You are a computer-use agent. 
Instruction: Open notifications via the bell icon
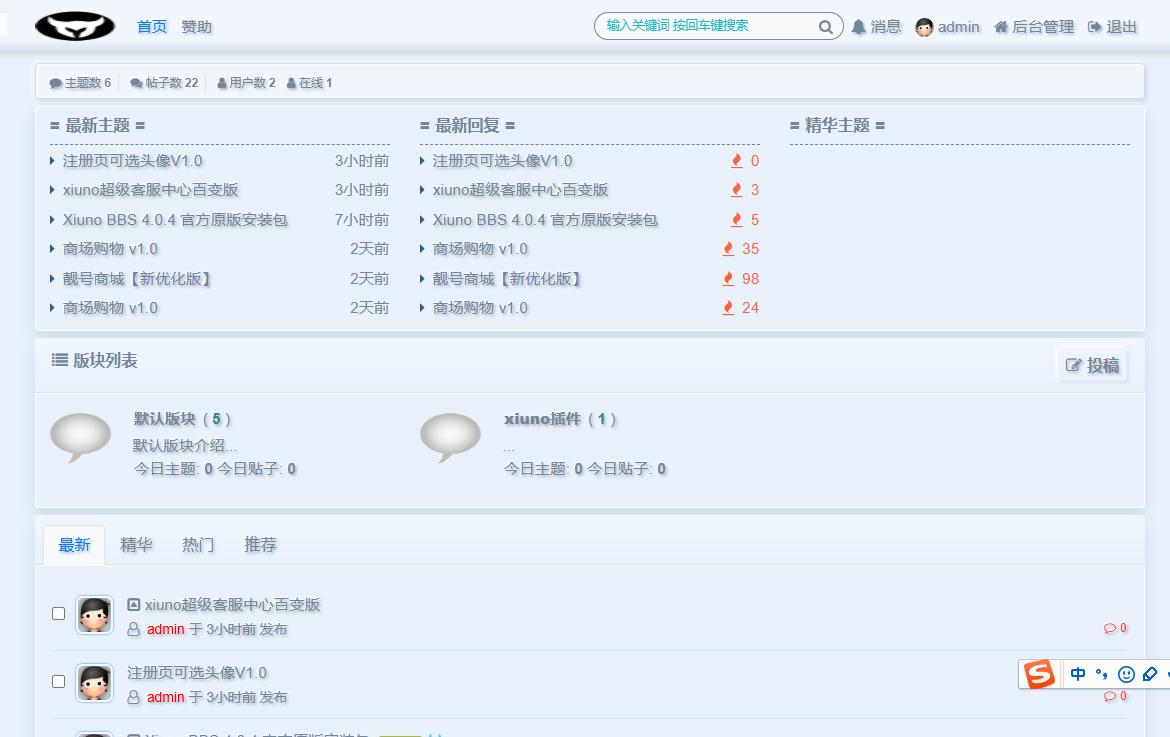pos(859,27)
